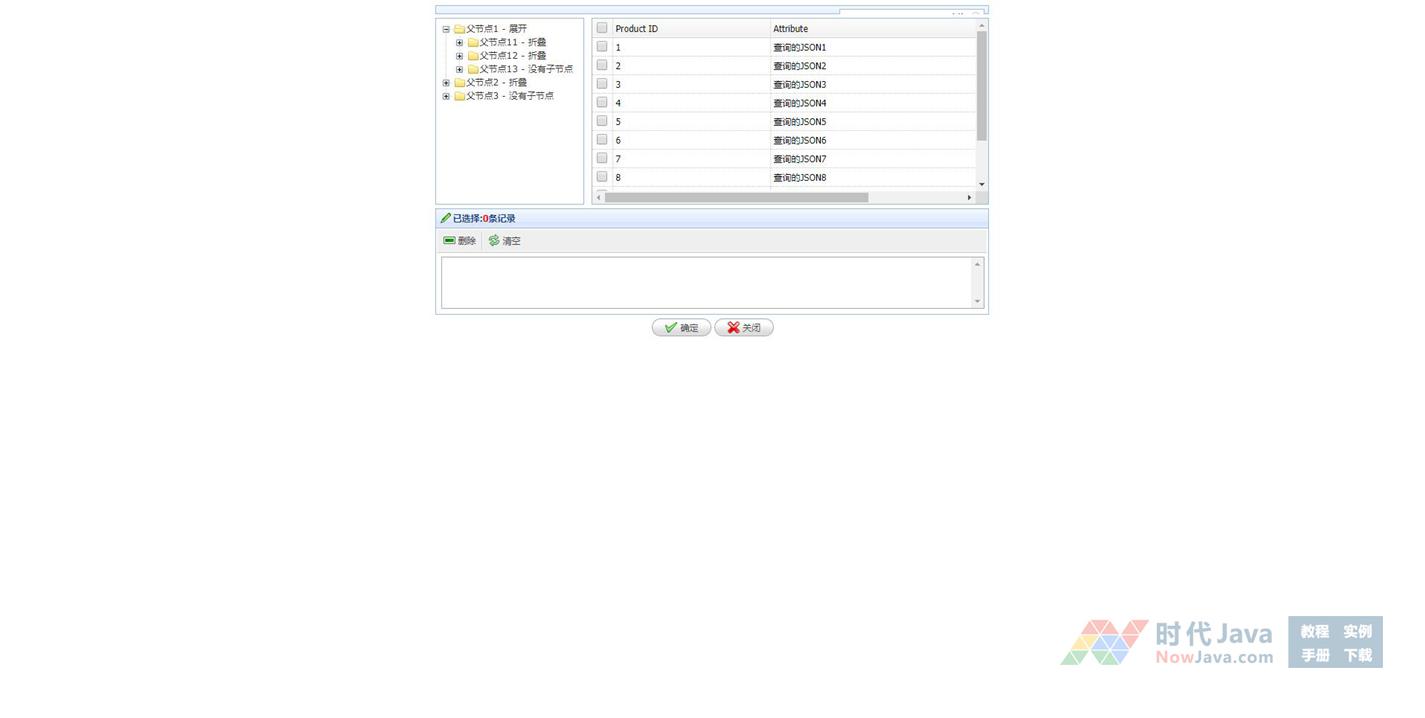This screenshot has width=1425, height=718.
Task: Click the folder icon of 父节点1
Action: 459,29
